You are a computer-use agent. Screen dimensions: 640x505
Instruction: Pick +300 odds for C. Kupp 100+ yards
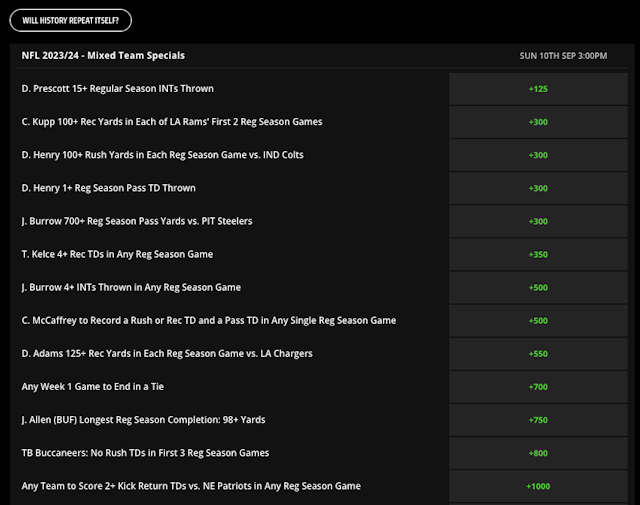point(538,122)
